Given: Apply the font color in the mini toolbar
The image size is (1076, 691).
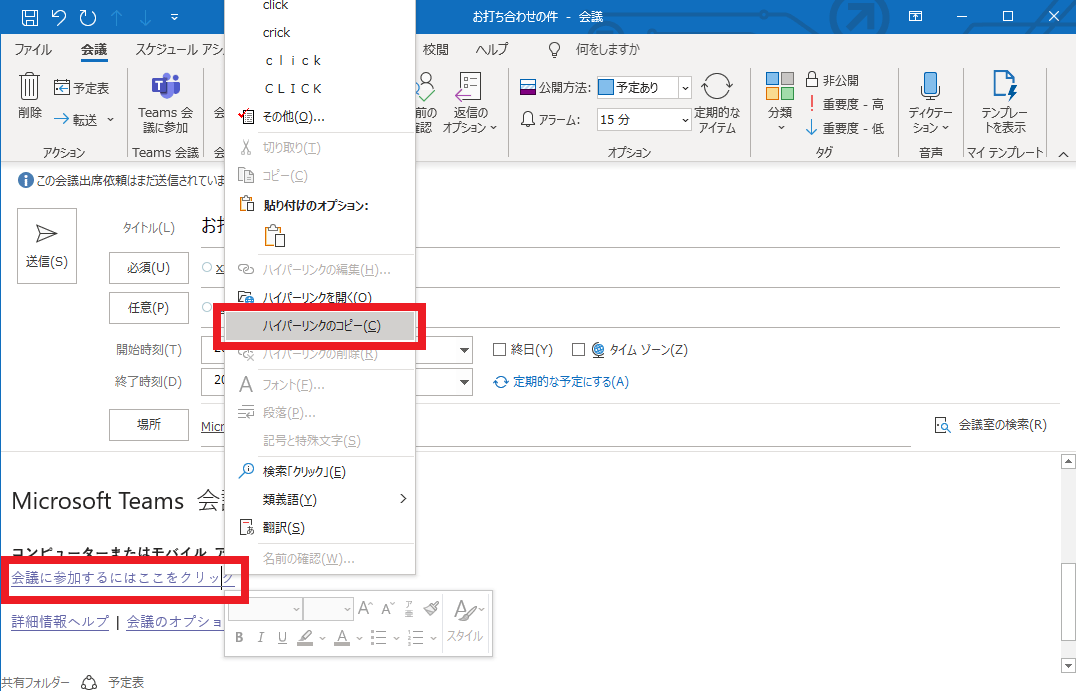Looking at the screenshot, I should point(342,638).
